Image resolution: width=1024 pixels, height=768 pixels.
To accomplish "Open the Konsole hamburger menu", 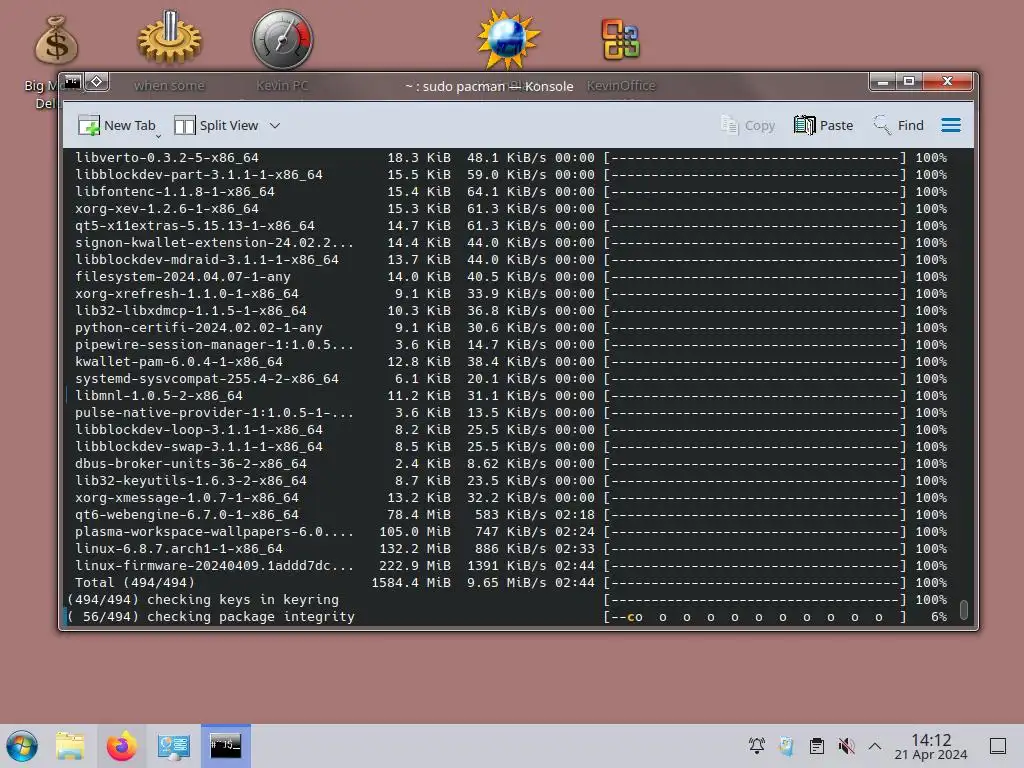I will click(x=951, y=125).
